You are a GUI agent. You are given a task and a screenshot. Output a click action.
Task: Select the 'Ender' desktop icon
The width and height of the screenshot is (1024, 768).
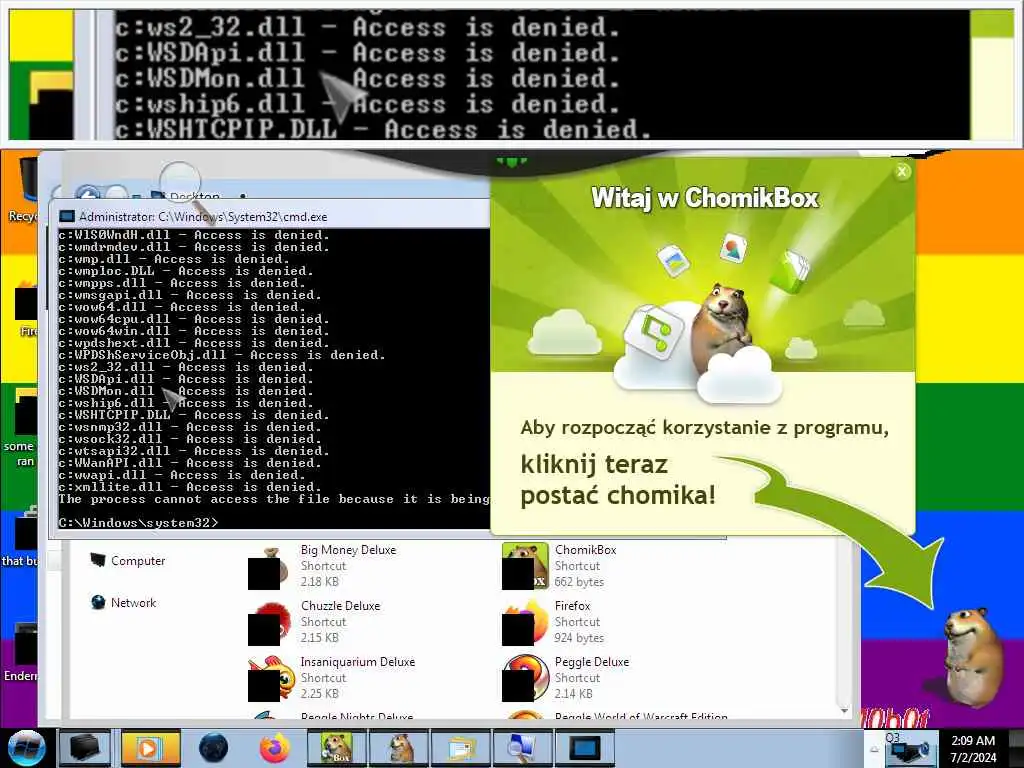[x=22, y=652]
